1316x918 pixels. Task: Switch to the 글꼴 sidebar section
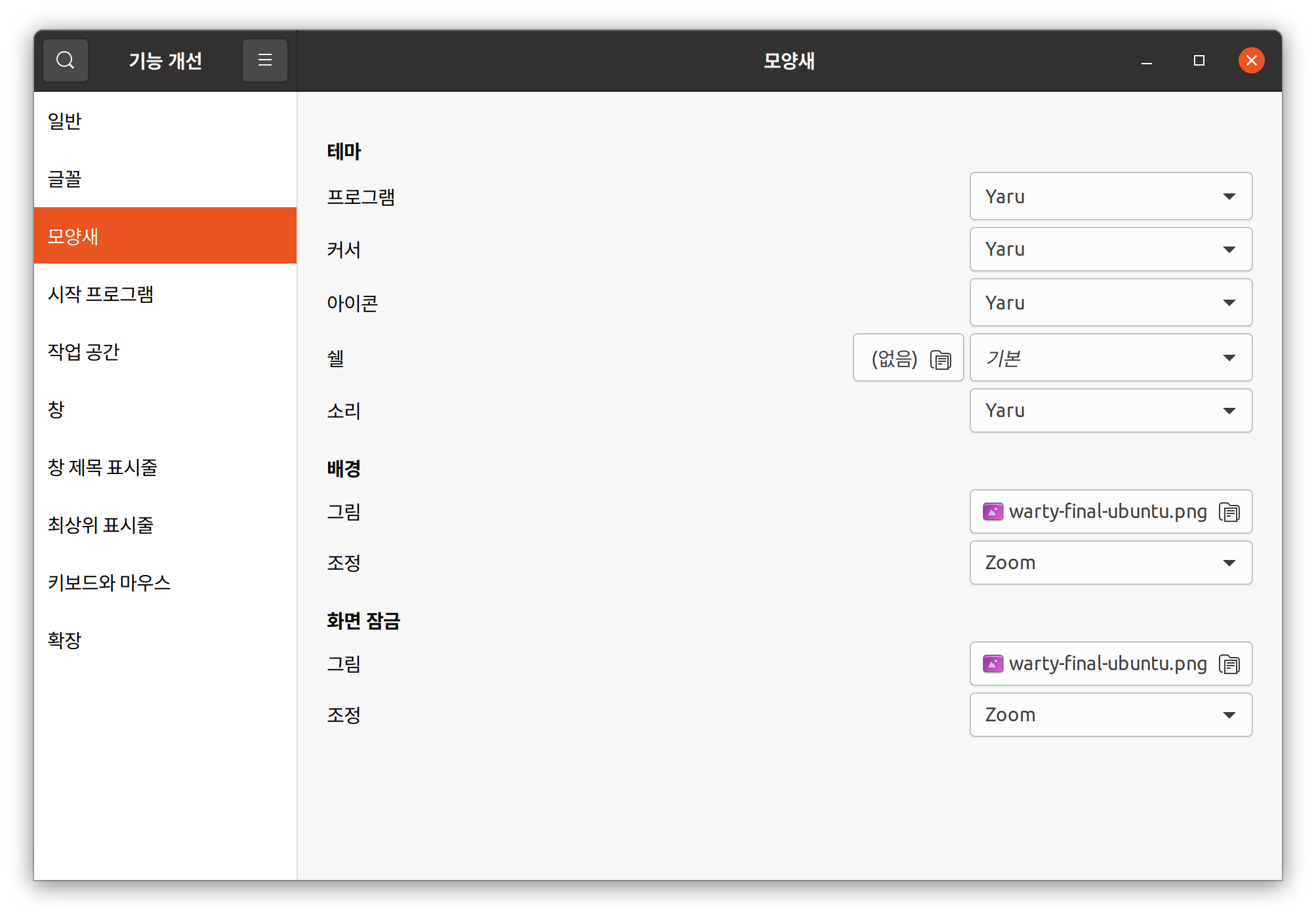point(64,178)
